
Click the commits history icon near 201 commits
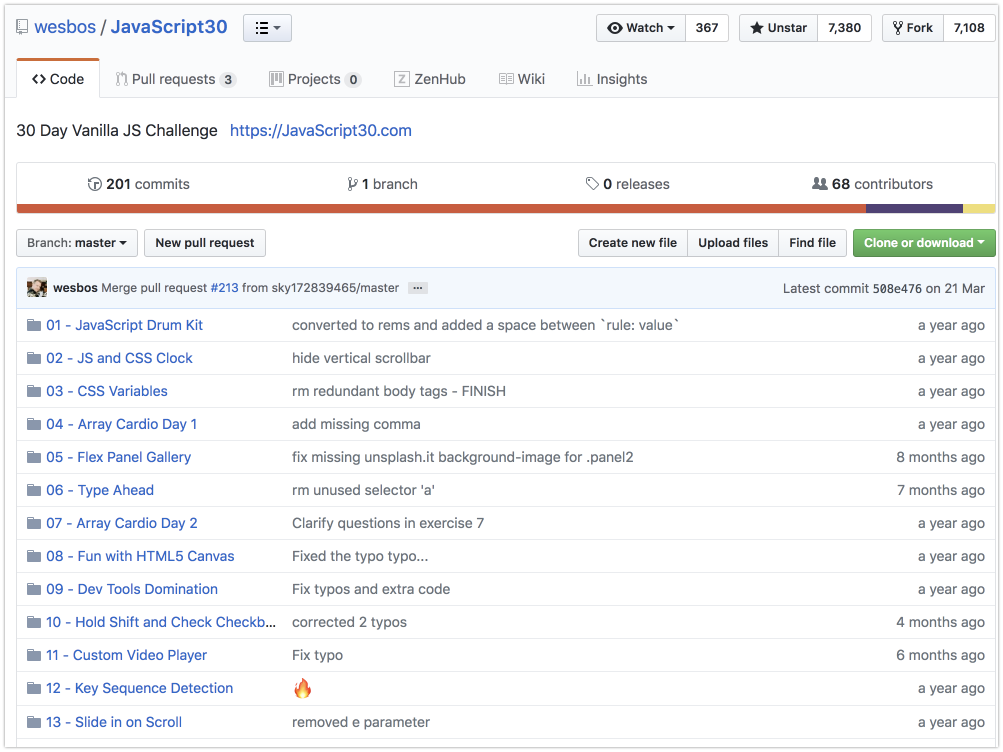point(95,184)
